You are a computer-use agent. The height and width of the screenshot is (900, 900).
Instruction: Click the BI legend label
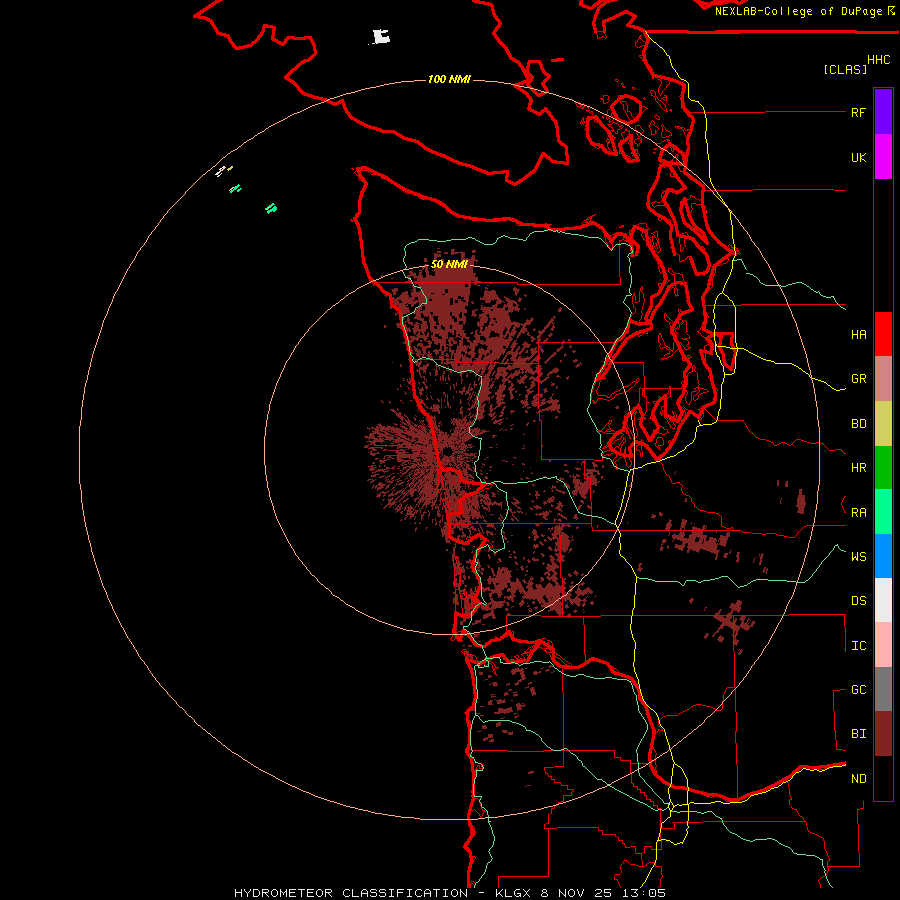pos(858,734)
